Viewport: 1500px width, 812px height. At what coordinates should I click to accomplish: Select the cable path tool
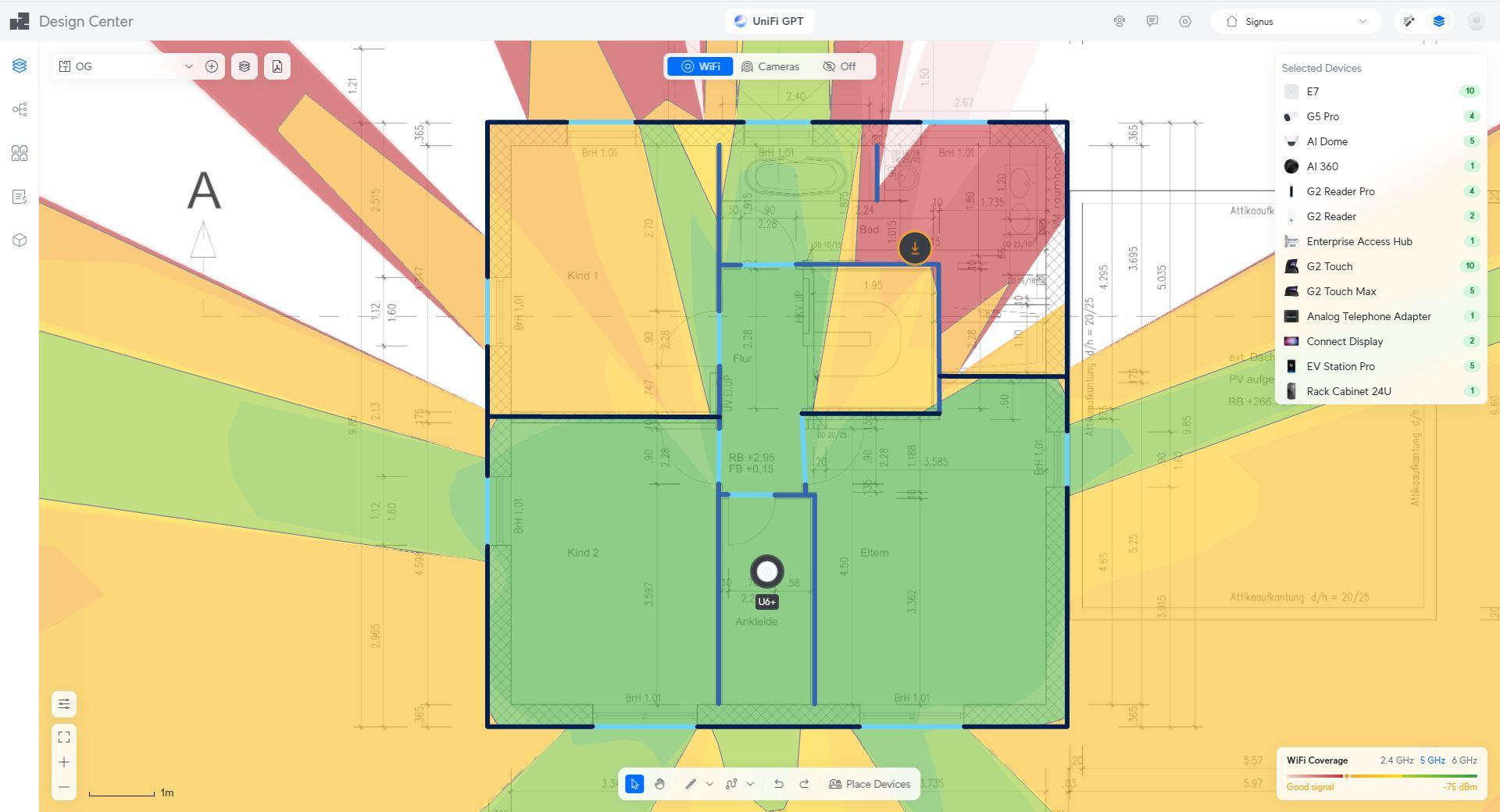(731, 784)
